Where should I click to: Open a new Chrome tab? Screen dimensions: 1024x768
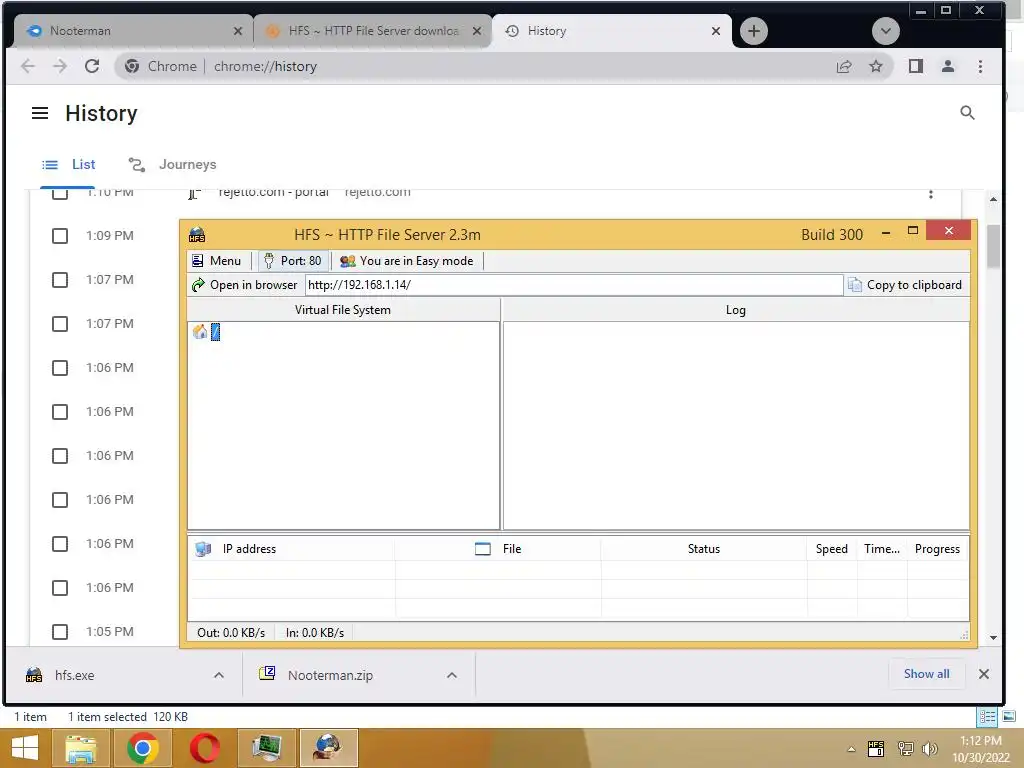pyautogui.click(x=754, y=31)
